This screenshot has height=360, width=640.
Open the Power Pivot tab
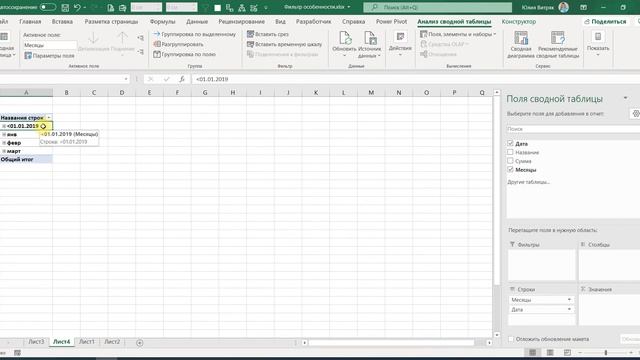pyautogui.click(x=391, y=22)
